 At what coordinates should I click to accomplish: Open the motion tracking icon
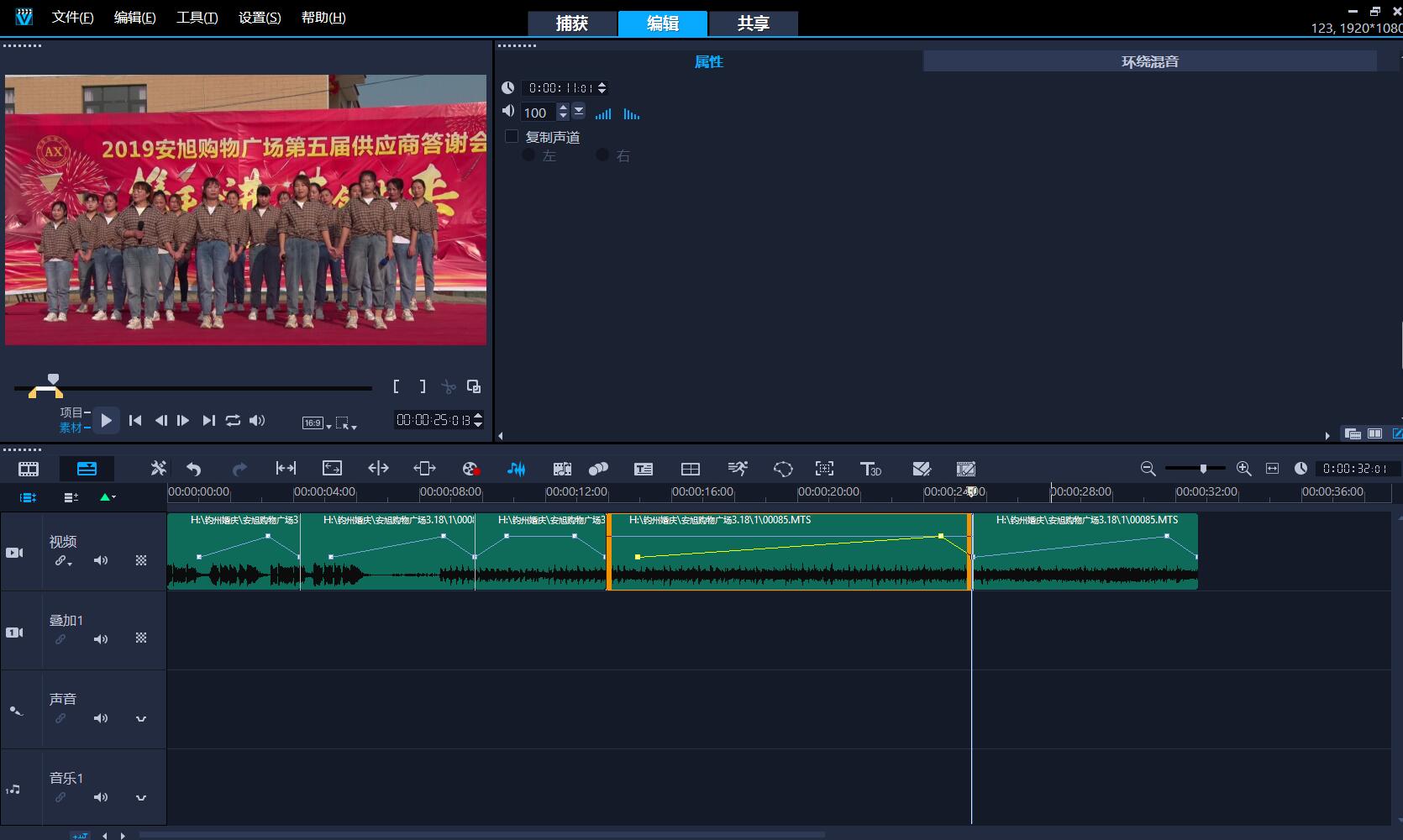point(598,469)
